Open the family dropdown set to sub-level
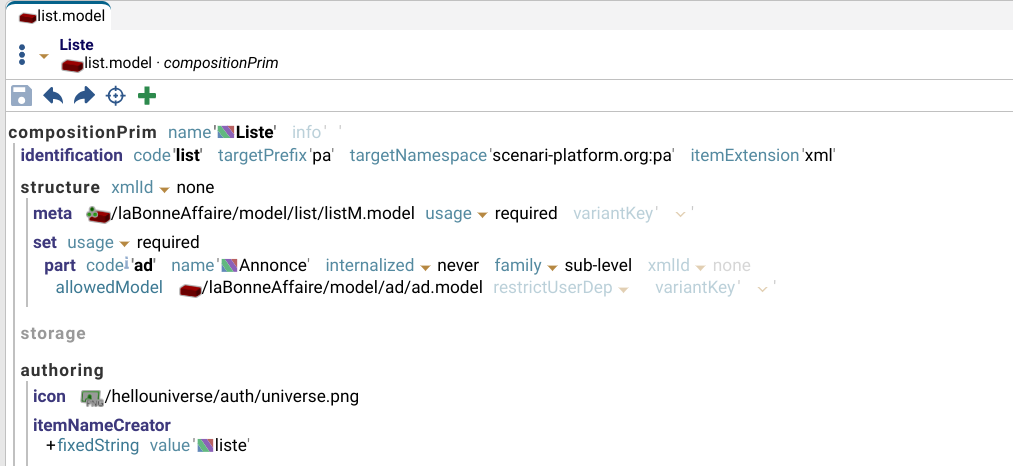1013x466 pixels. coord(551,267)
